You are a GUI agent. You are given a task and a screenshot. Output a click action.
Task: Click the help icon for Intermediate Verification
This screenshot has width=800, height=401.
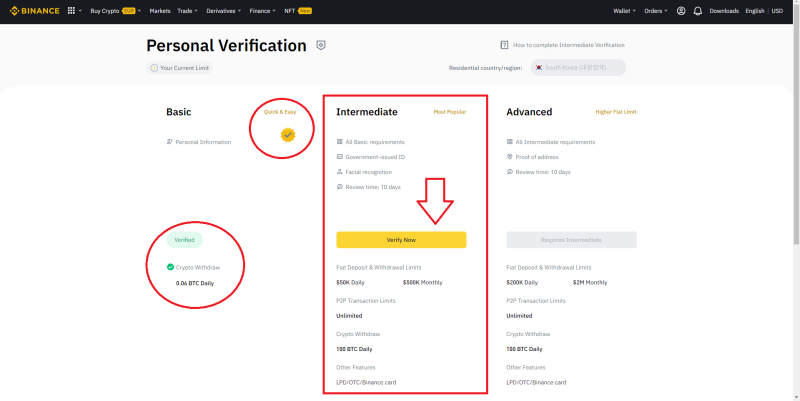[504, 45]
